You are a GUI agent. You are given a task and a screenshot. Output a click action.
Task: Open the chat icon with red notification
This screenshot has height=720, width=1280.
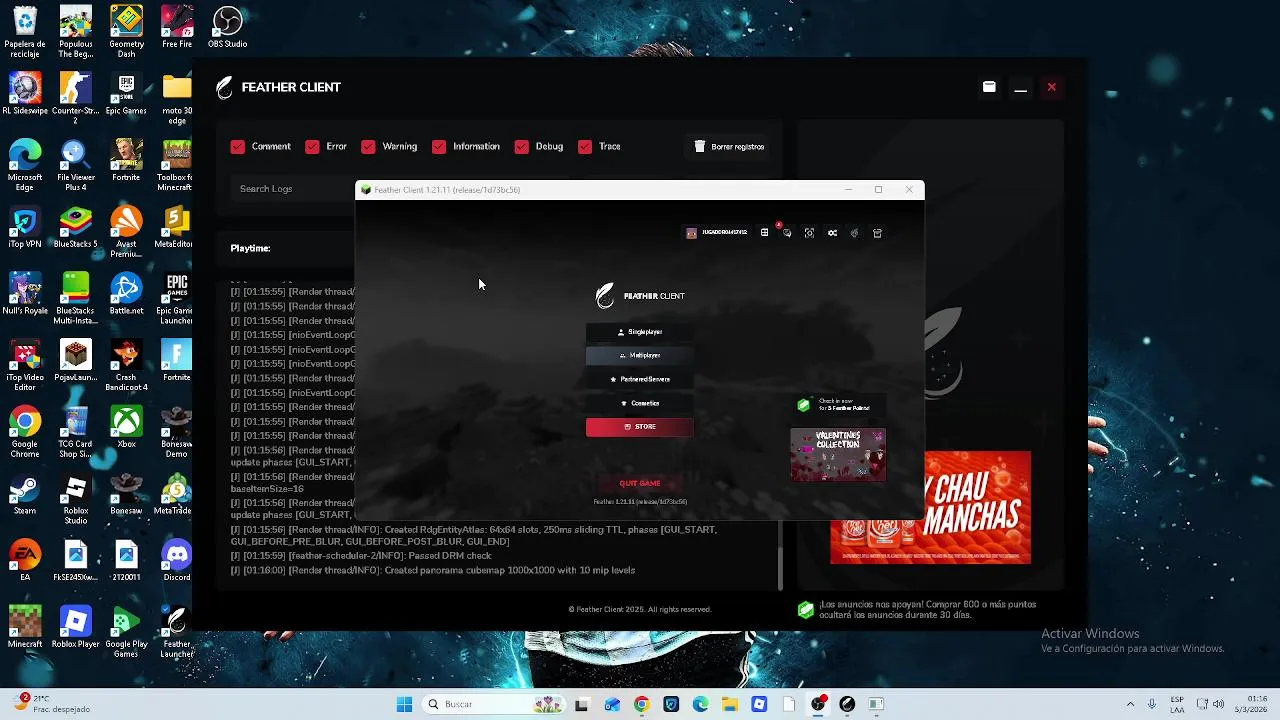click(787, 233)
